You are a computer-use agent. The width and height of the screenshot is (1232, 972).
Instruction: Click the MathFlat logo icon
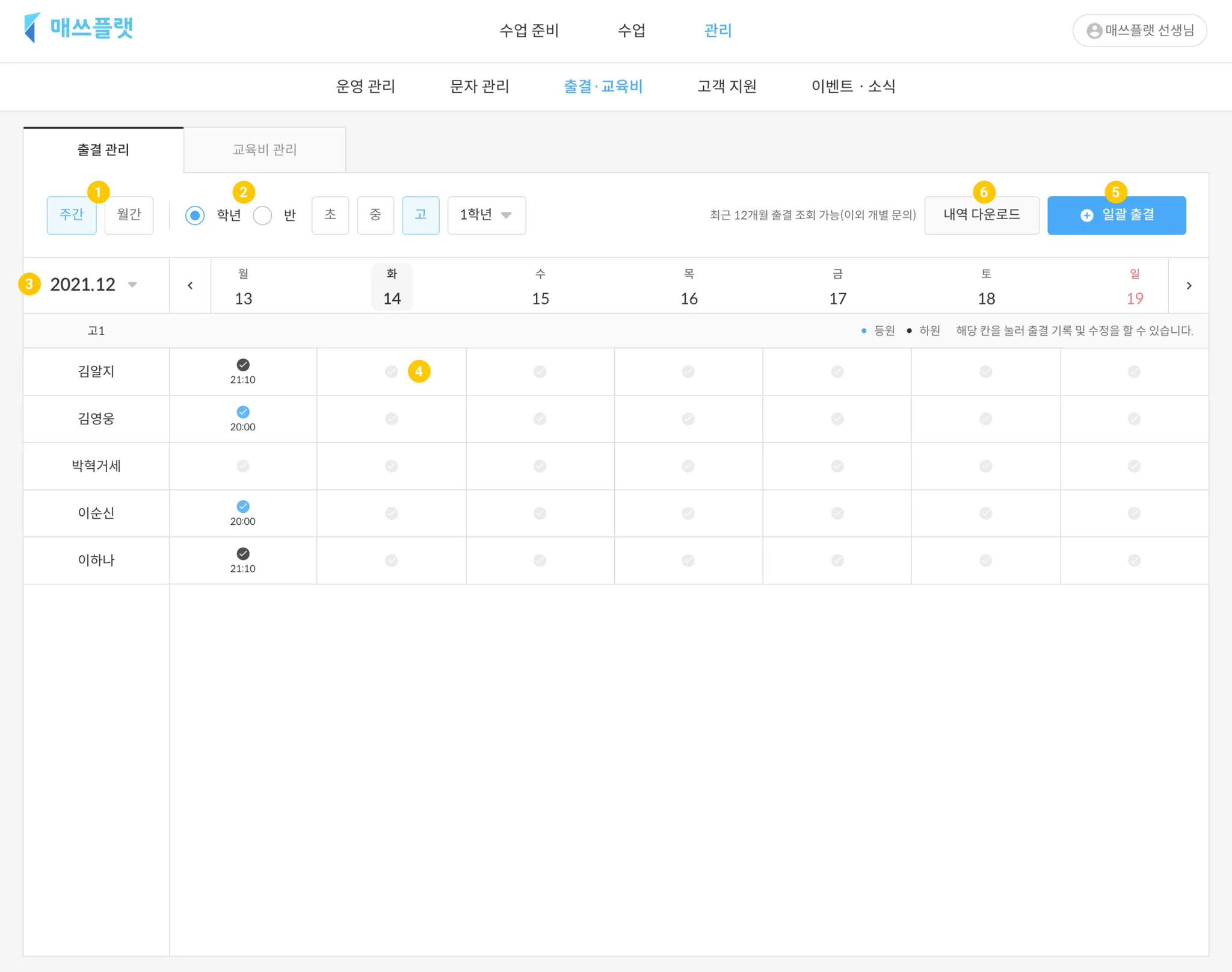32,28
